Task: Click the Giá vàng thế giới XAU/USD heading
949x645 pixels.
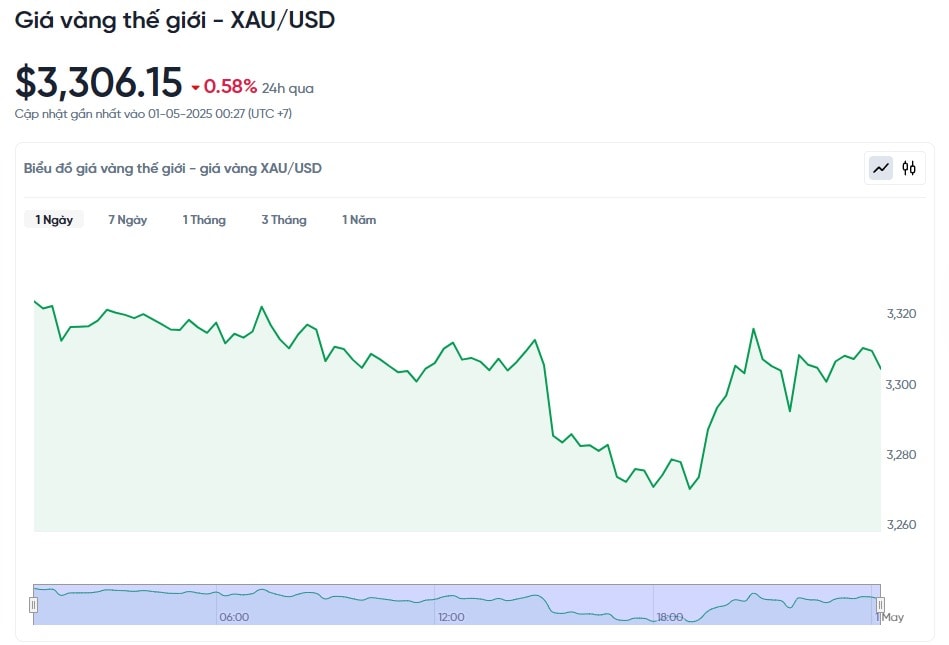Action: [174, 20]
